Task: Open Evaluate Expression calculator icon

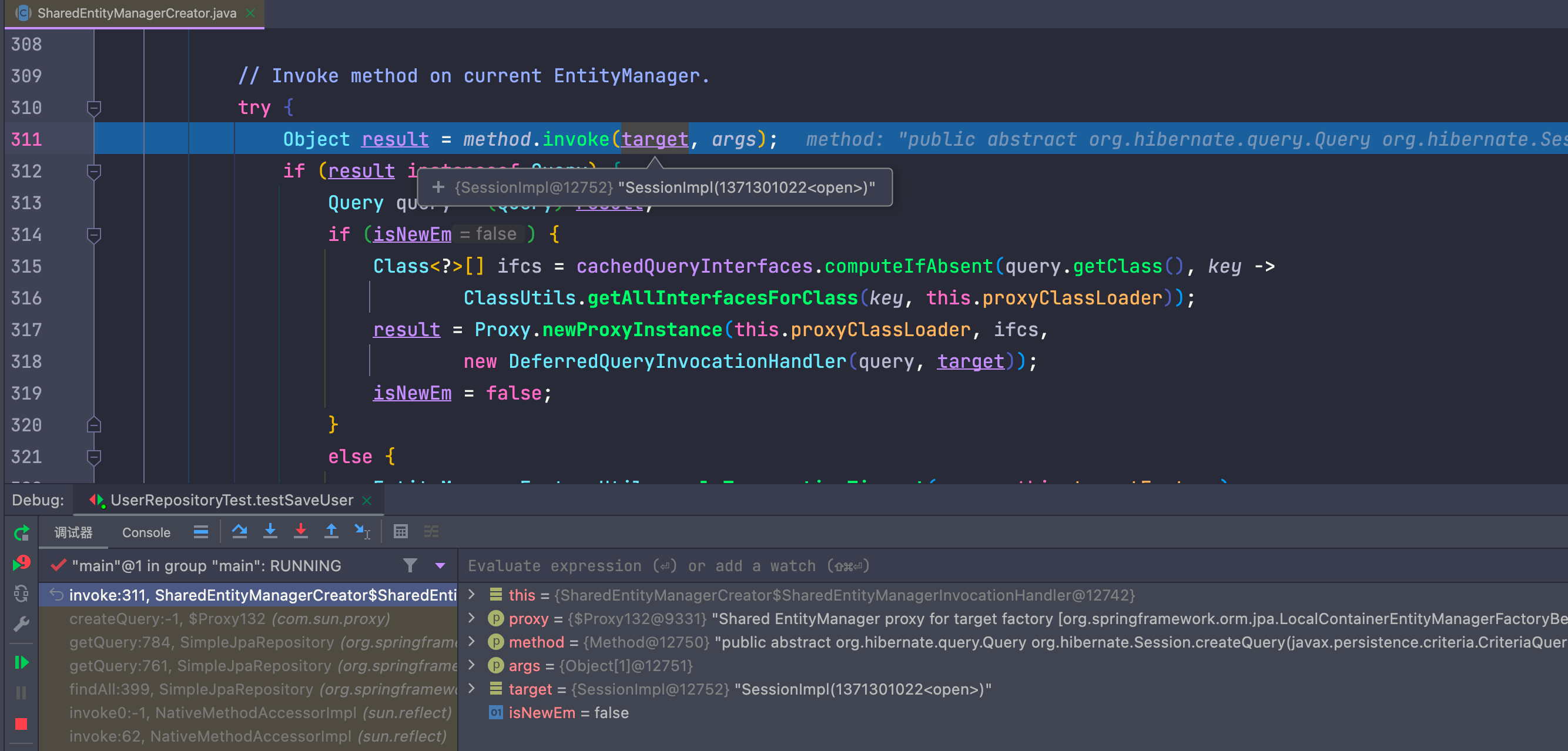Action: point(401,532)
